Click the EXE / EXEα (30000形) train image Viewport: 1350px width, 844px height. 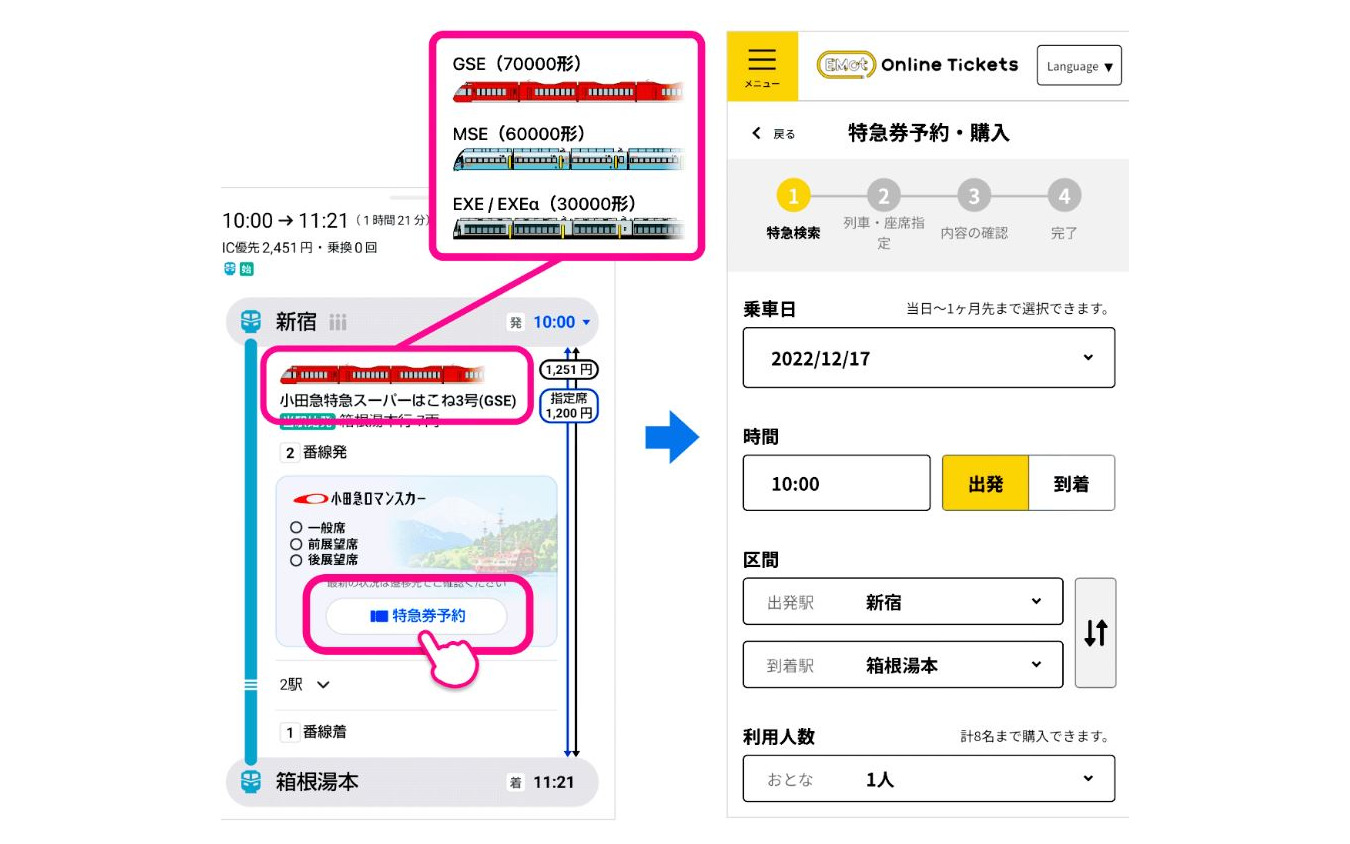(x=568, y=229)
